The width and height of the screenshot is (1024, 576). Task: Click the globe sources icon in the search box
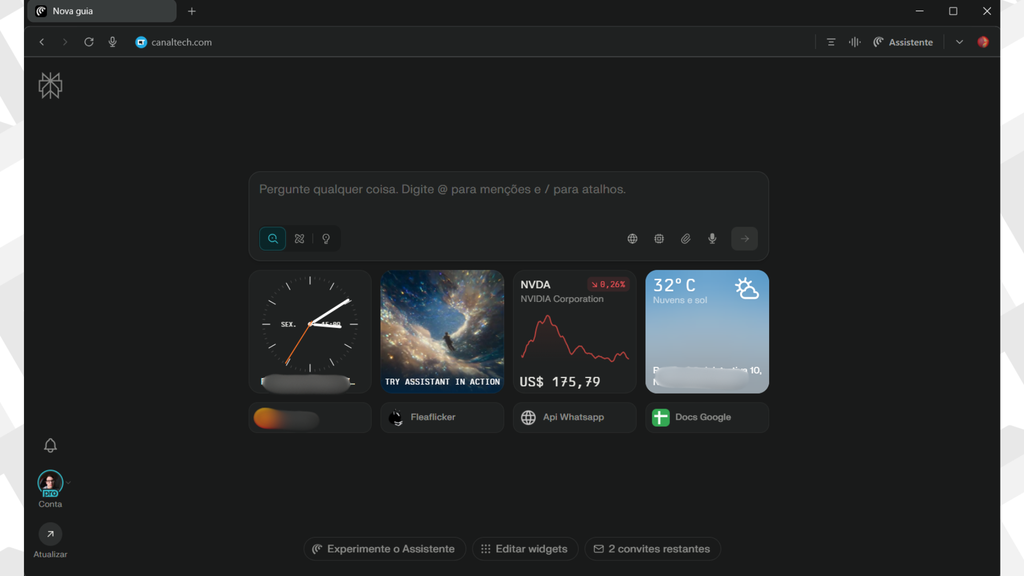click(632, 239)
